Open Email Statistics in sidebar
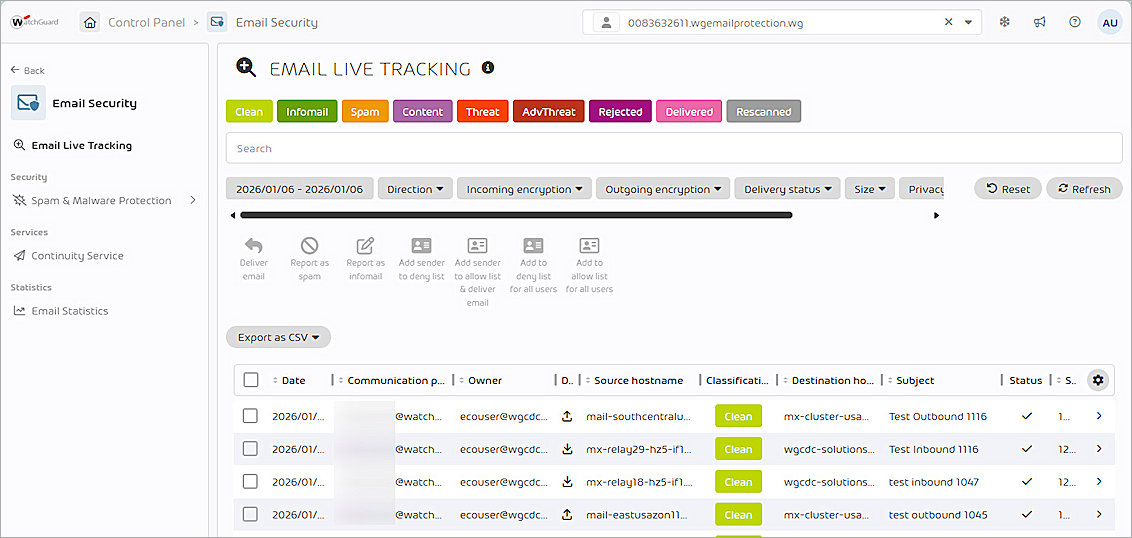The image size is (1132, 538). [x=61, y=311]
